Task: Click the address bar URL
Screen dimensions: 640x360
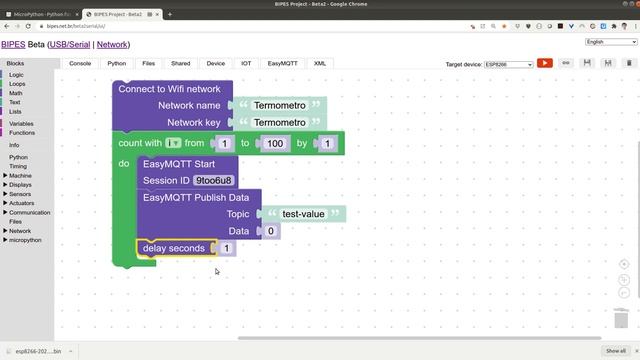Action: point(76,26)
